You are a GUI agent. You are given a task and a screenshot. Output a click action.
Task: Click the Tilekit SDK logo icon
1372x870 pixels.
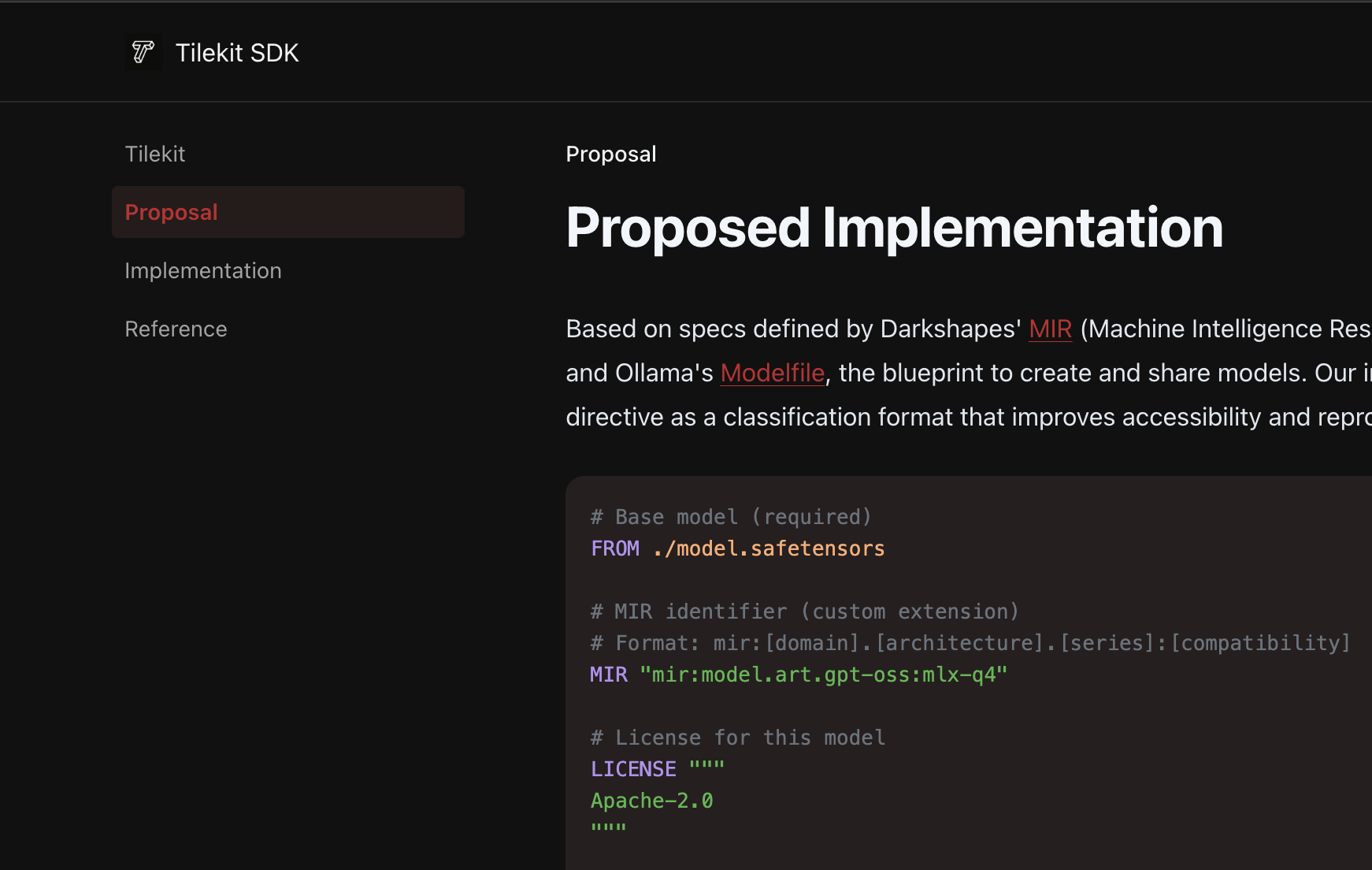(x=143, y=52)
